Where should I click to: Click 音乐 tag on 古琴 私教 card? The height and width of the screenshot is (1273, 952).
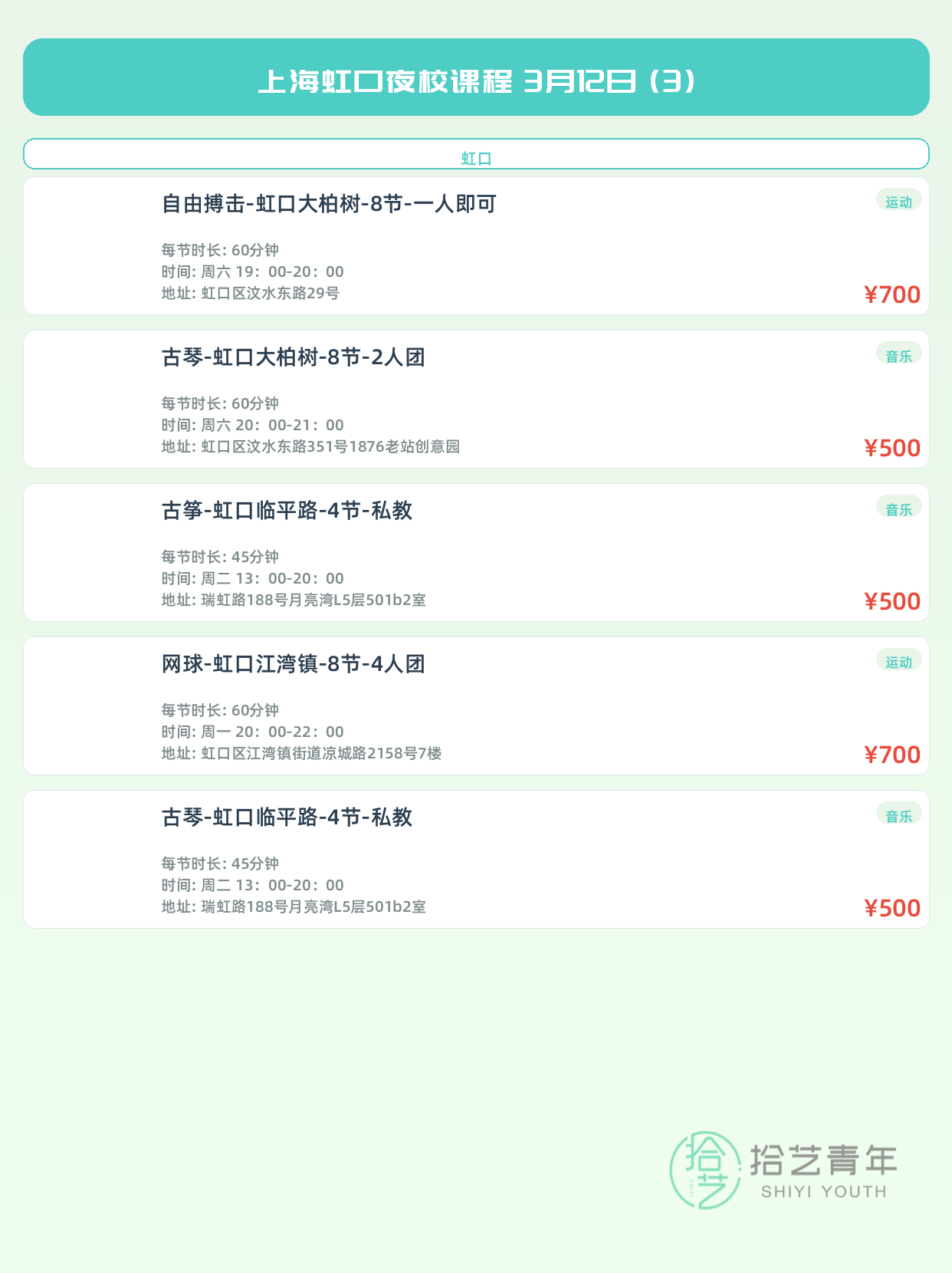(898, 815)
